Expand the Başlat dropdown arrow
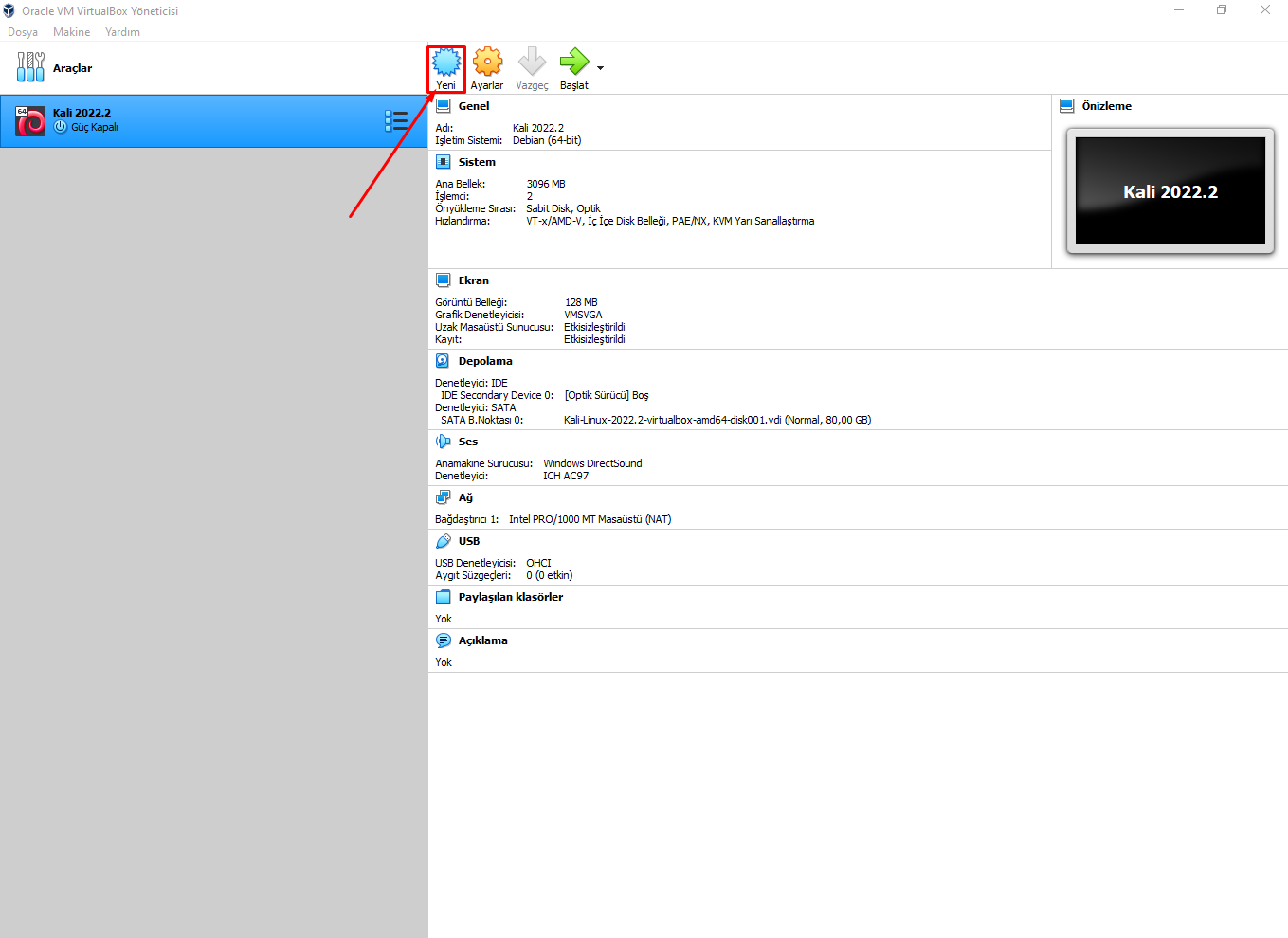This screenshot has height=938, width=1288. [x=600, y=68]
